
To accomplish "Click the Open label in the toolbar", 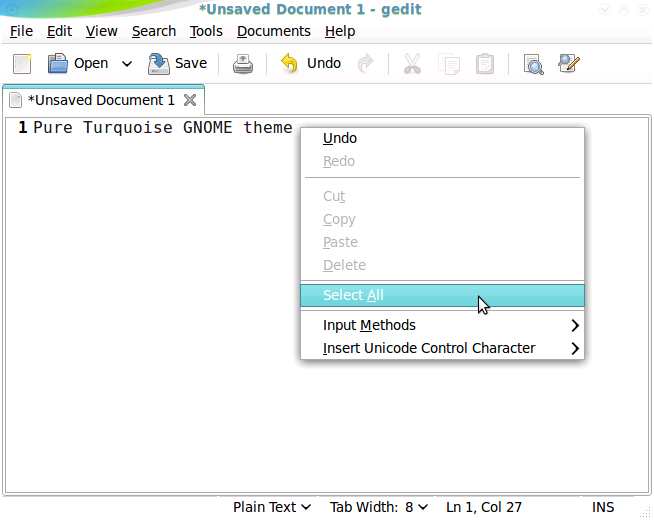I will pyautogui.click(x=91, y=63).
